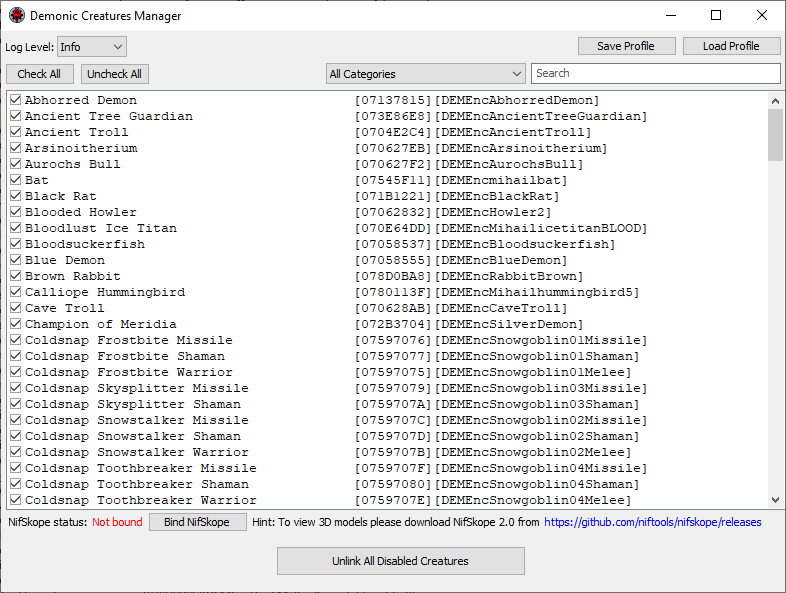The height and width of the screenshot is (593, 786).
Task: Open the NifSkope GitHub releases link
Action: (652, 522)
